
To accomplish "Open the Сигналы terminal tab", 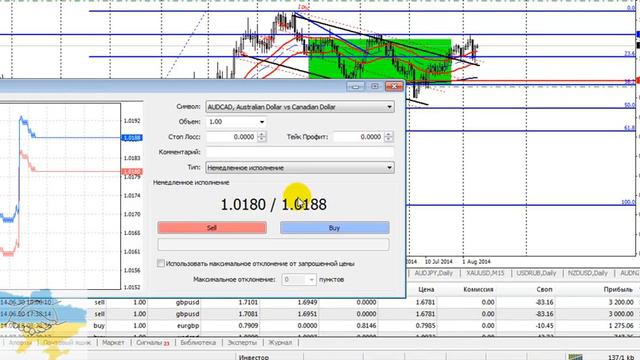I will [x=153, y=343].
